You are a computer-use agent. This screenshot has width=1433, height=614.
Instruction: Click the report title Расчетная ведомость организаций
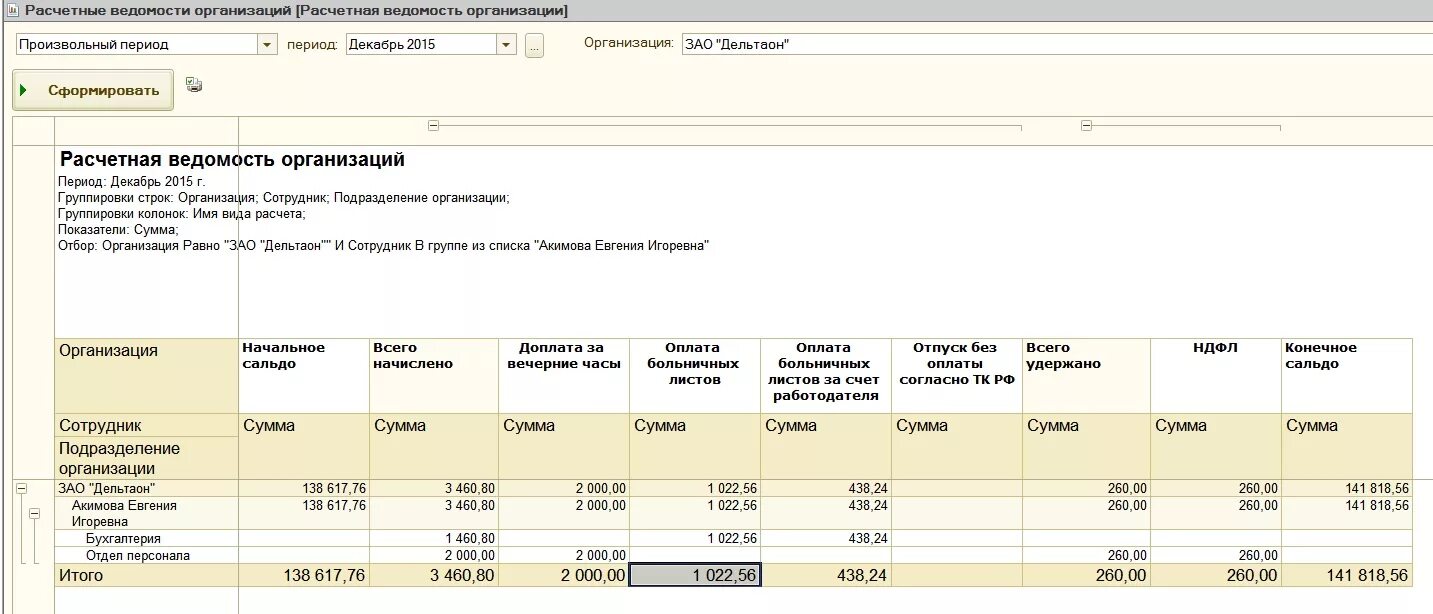[232, 159]
